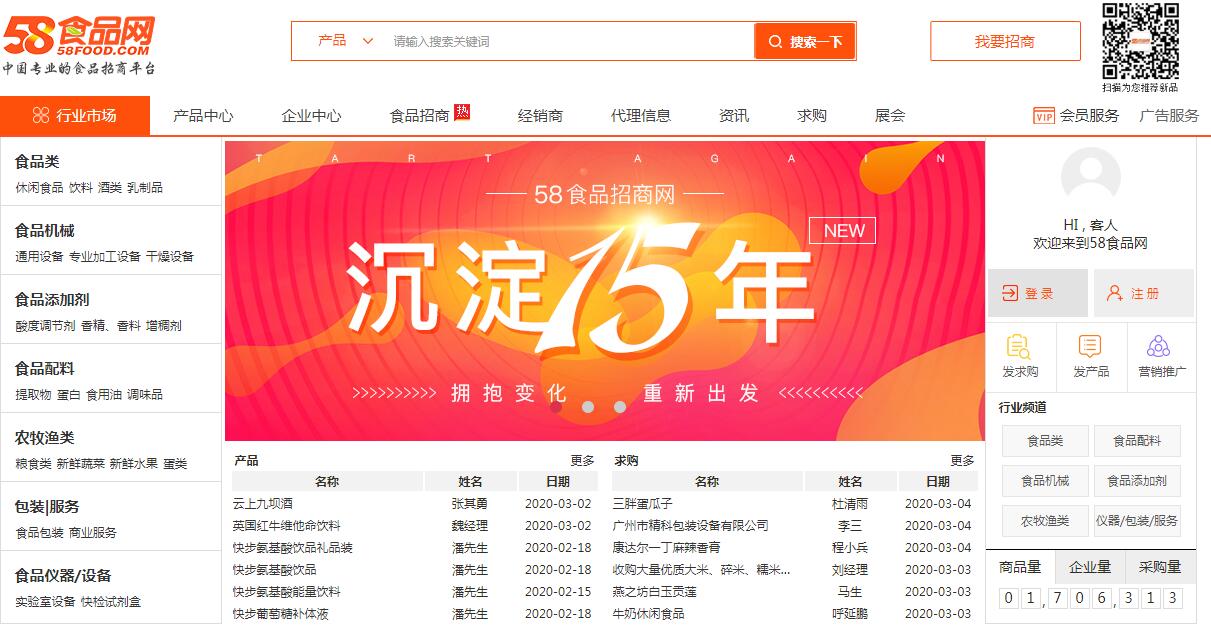This screenshot has height=633, width=1211.
Task: Click 更多 in the 求购 list
Action: point(962,461)
